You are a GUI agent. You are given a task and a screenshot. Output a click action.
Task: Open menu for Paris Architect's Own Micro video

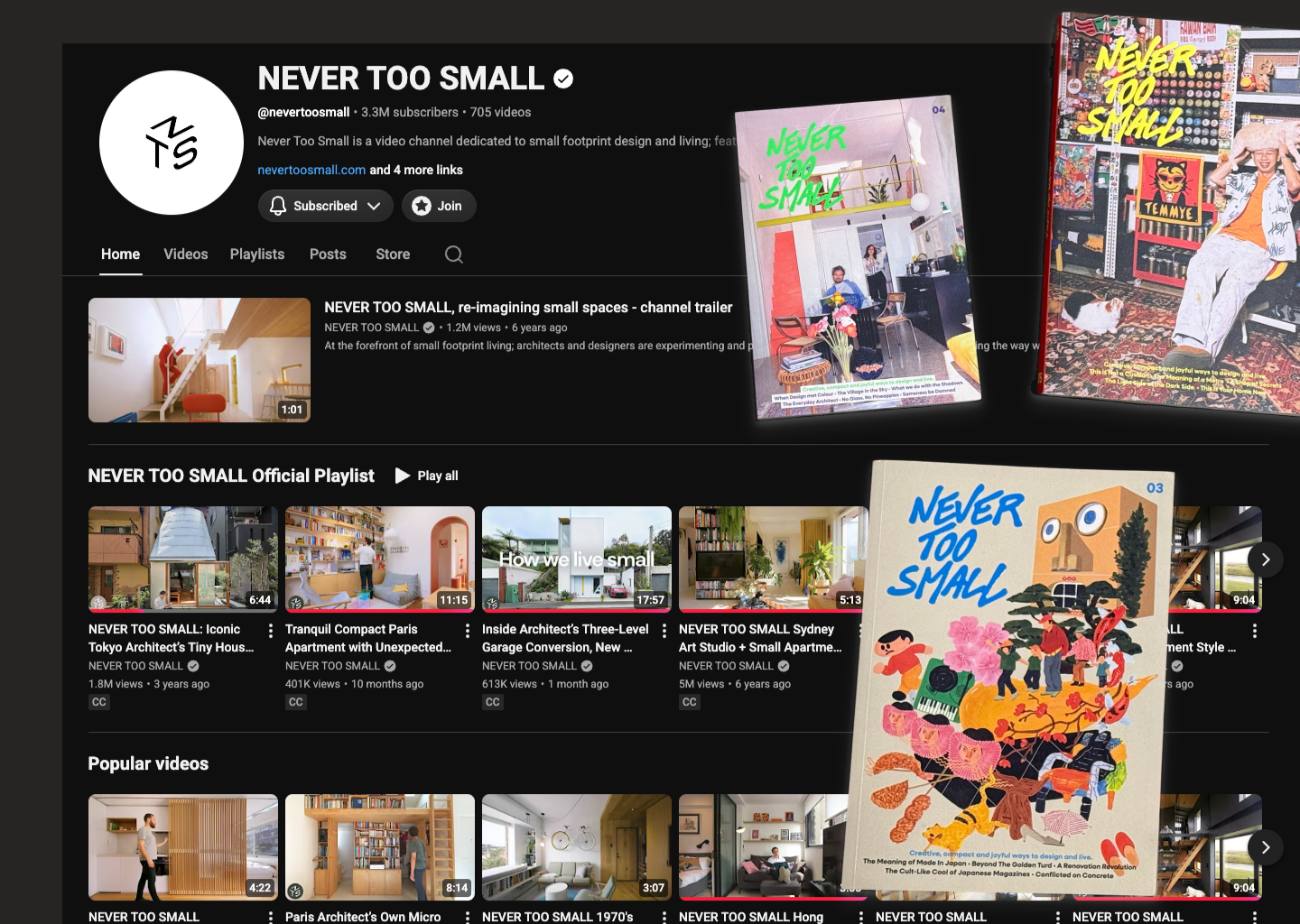coord(468,917)
